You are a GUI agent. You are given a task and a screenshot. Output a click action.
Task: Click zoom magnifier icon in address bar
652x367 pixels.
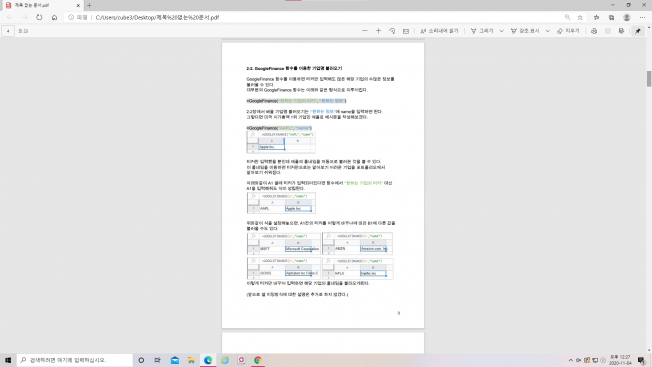[x=567, y=17]
